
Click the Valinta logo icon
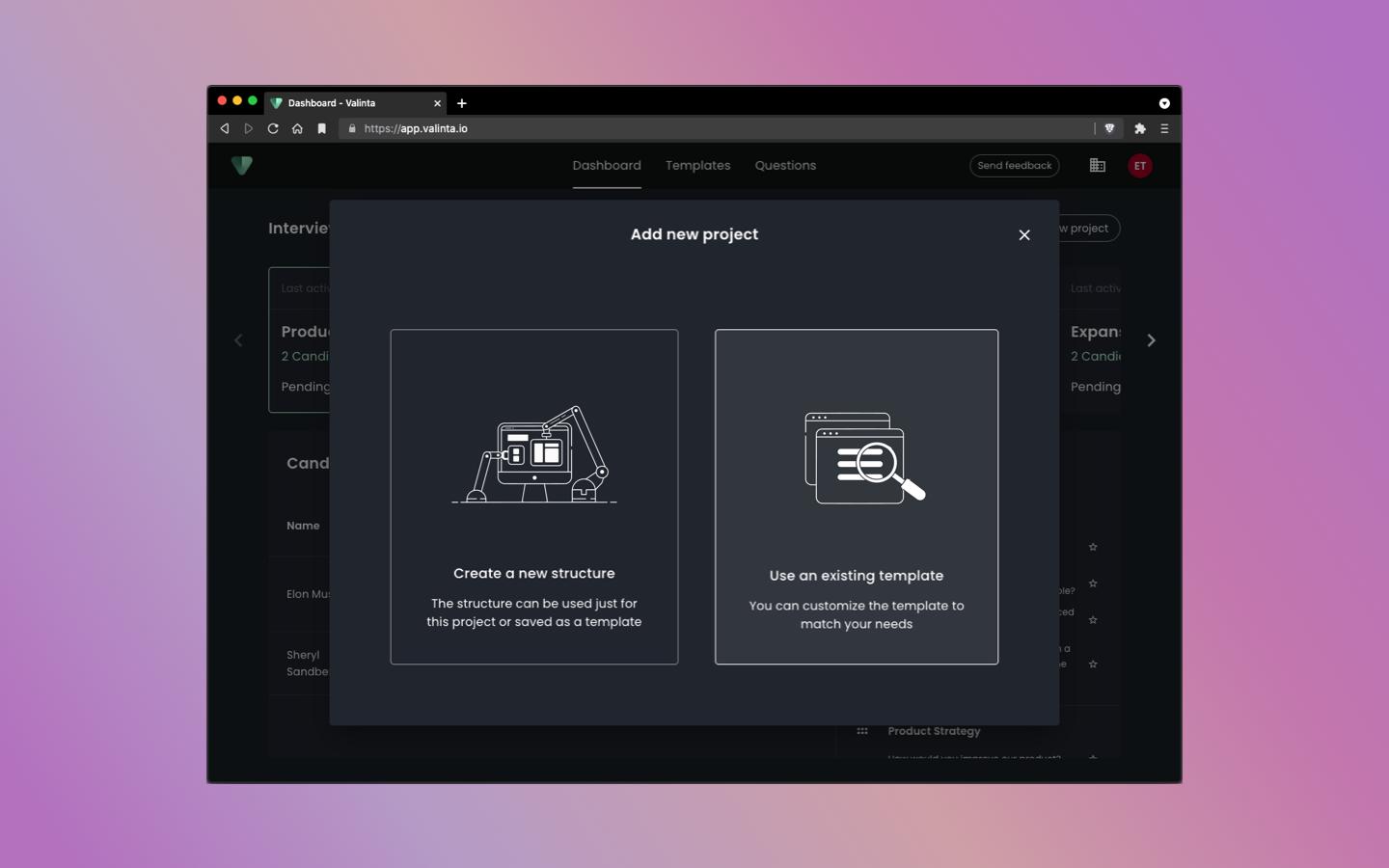(241, 165)
